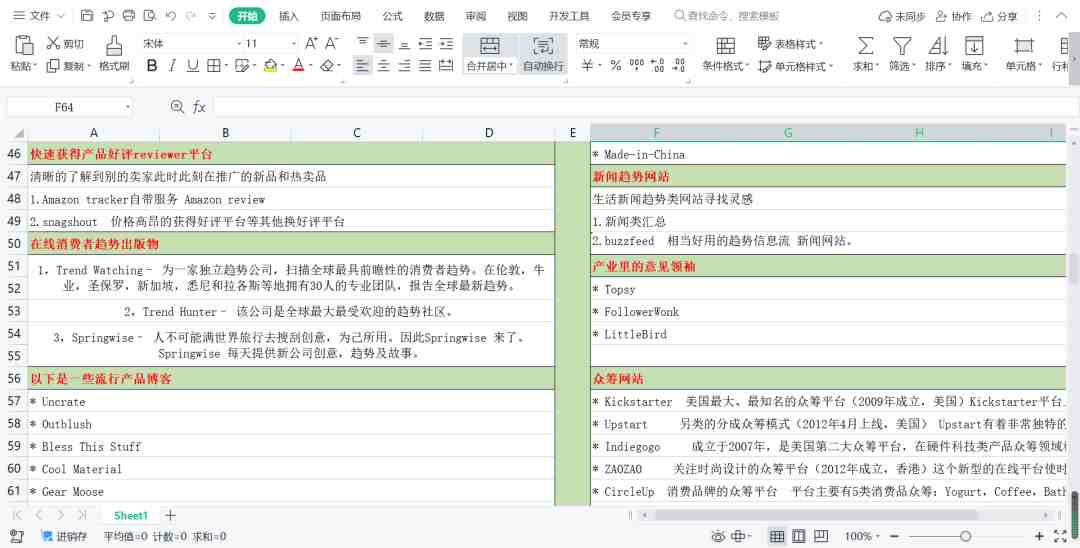The image size is (1080, 548).
Task: Increase indent in the cell
Action: tap(446, 43)
